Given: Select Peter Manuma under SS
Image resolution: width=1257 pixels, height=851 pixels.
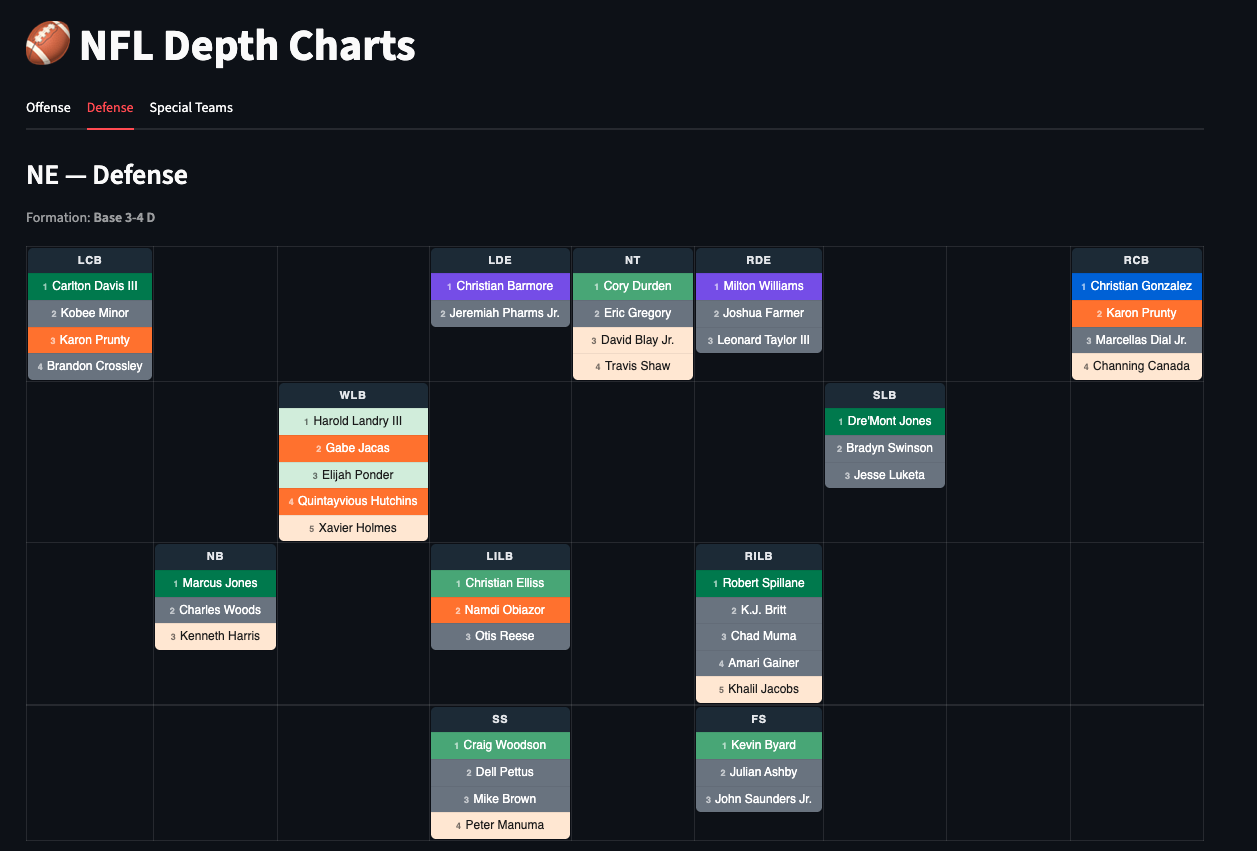Looking at the screenshot, I should click(x=500, y=825).
